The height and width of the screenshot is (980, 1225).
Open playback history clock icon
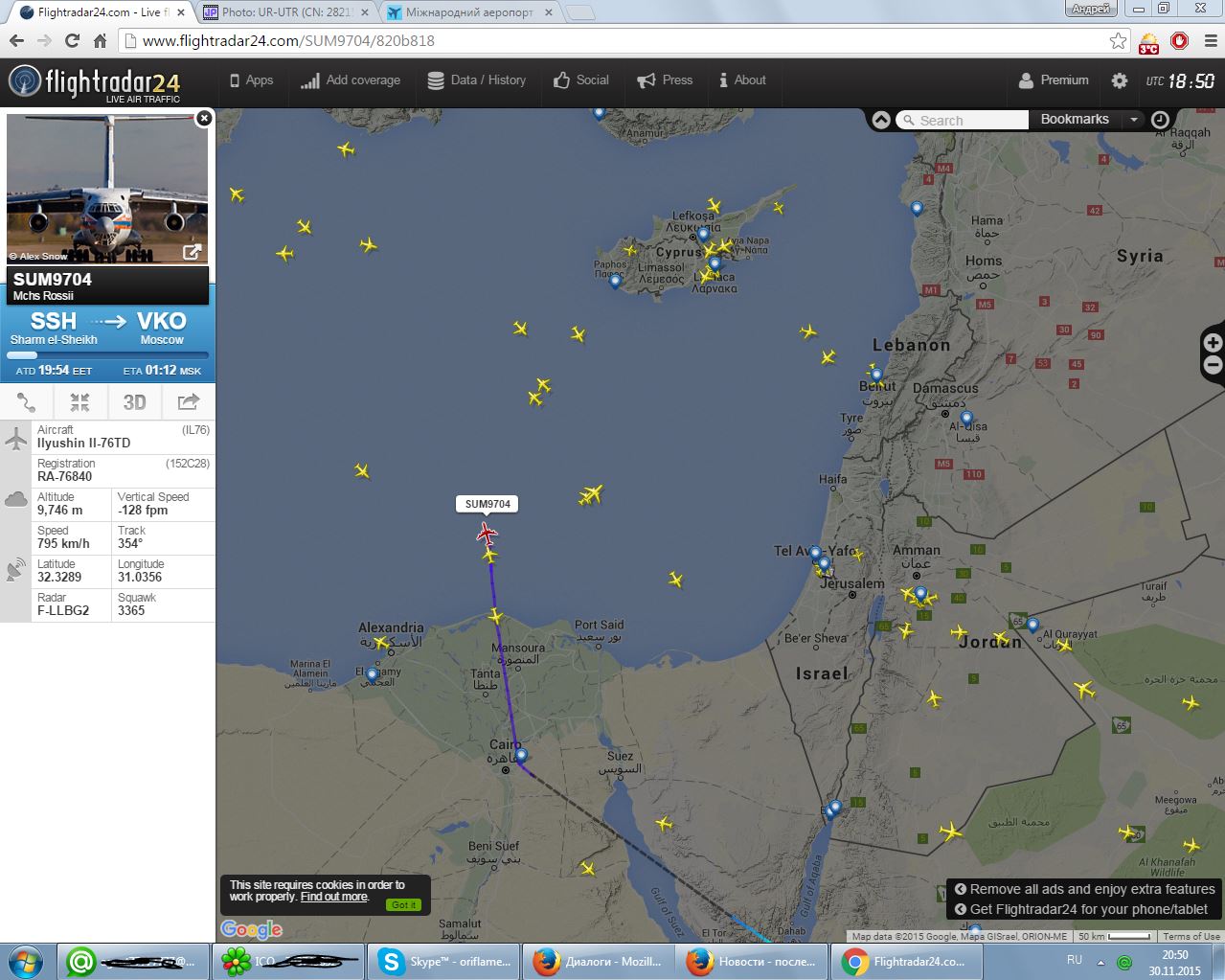[x=1160, y=120]
